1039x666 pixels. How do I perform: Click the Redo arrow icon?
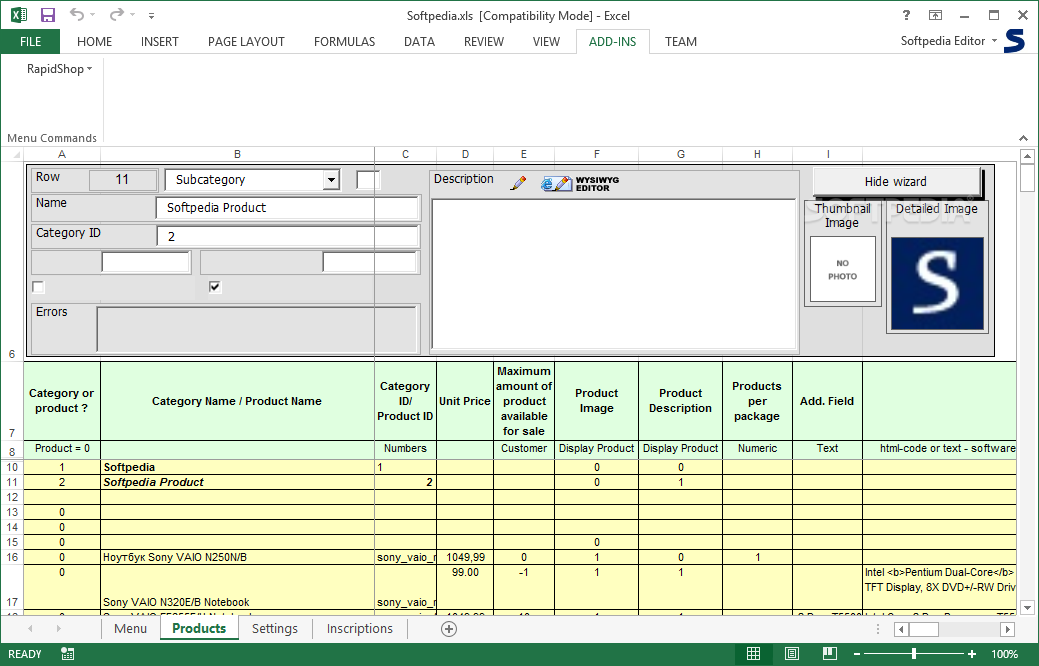pyautogui.click(x=117, y=14)
